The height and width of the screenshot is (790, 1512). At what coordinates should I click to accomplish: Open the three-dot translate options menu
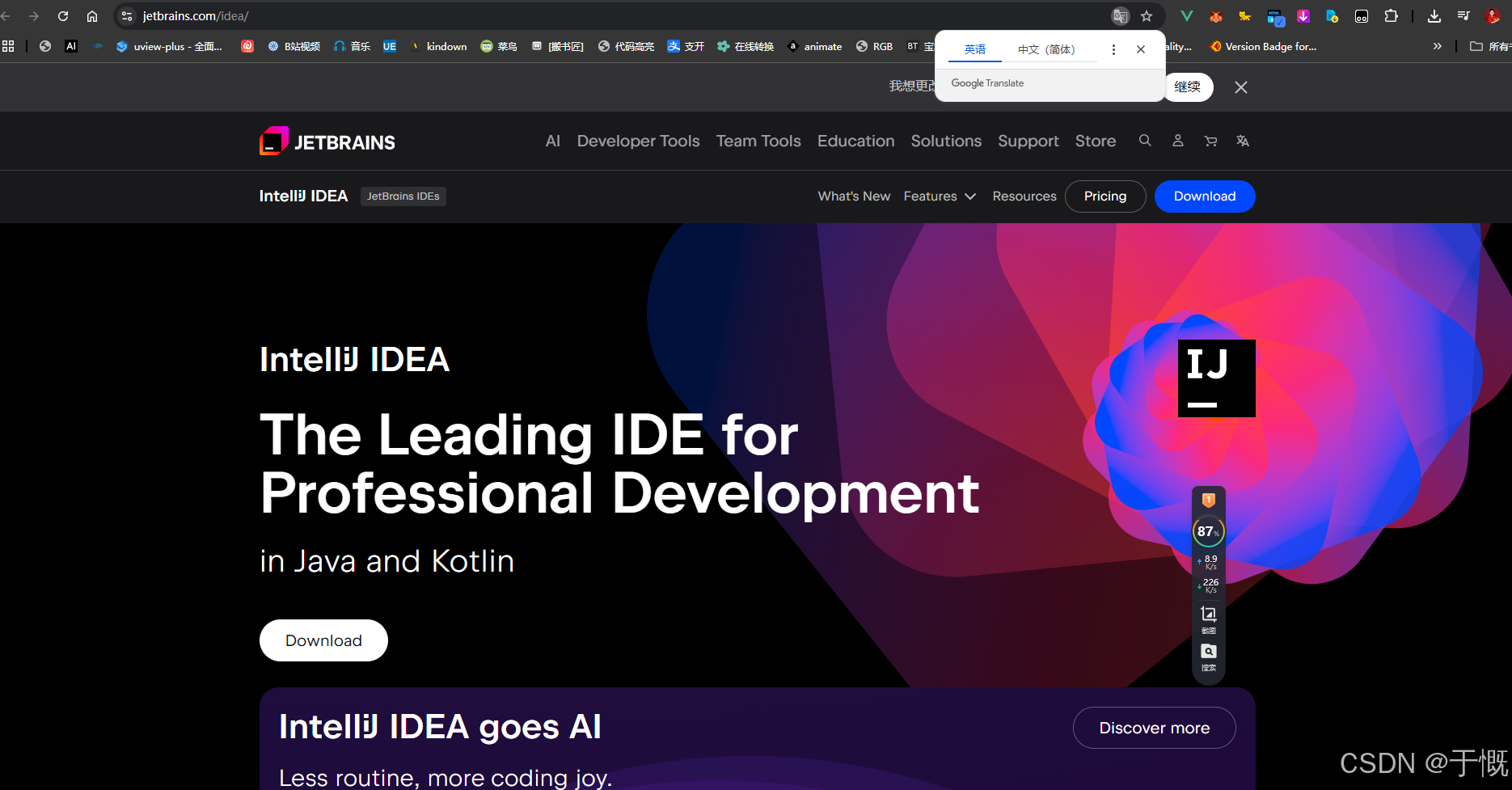(x=1113, y=49)
